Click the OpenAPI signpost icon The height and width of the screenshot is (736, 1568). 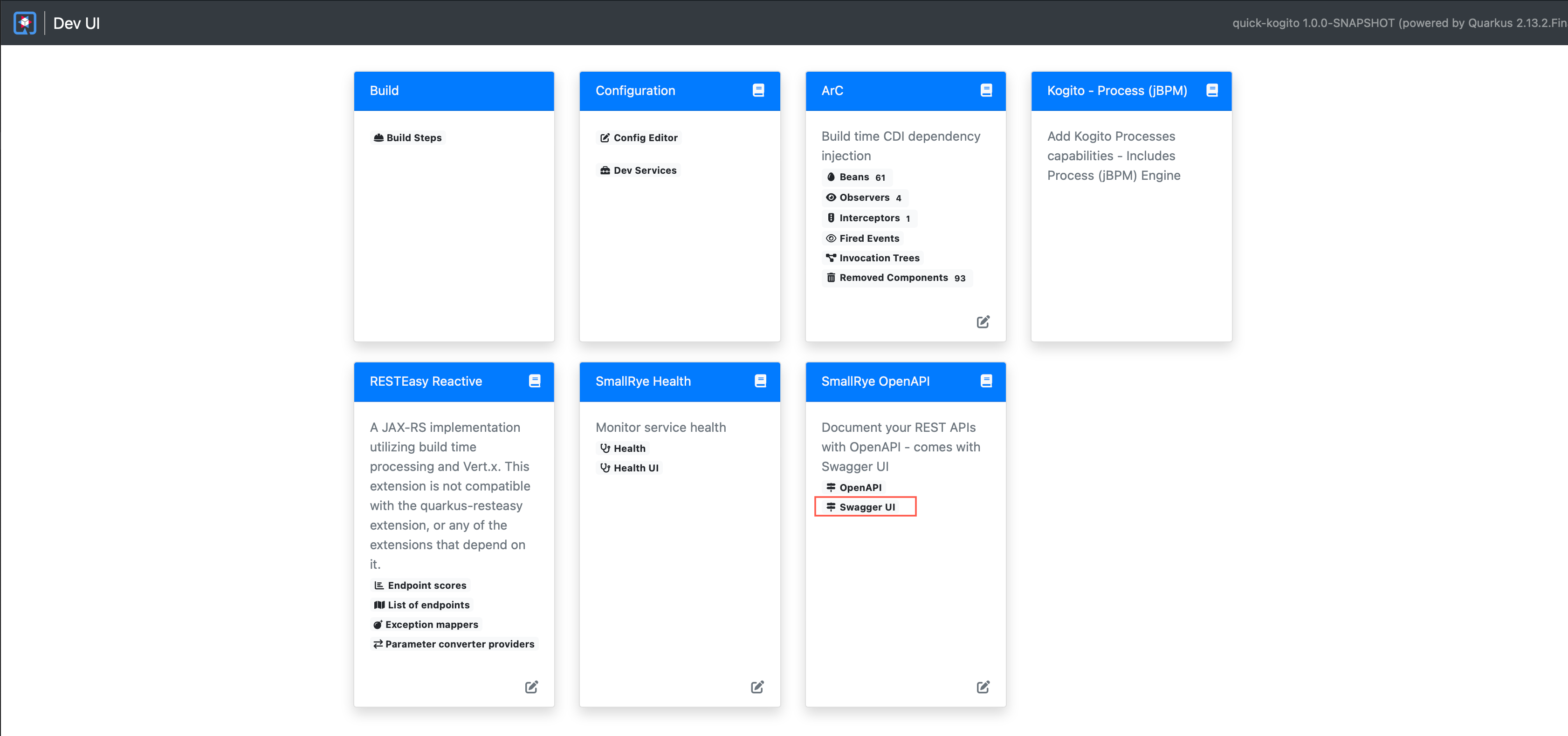pyautogui.click(x=831, y=487)
